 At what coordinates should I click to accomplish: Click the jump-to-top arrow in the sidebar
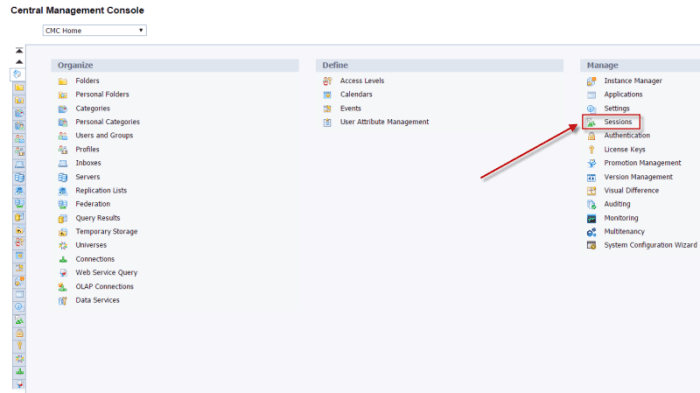tap(19, 50)
